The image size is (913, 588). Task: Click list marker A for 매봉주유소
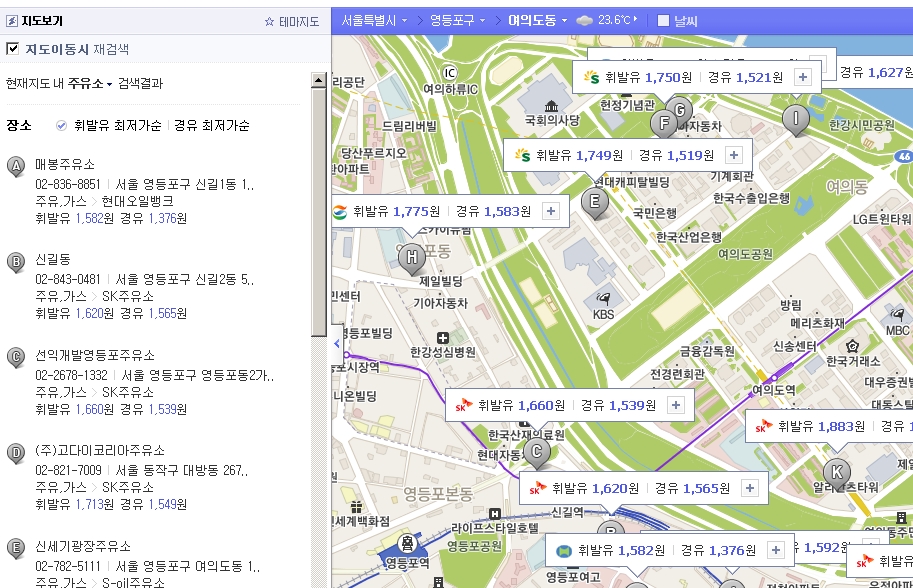(16, 167)
